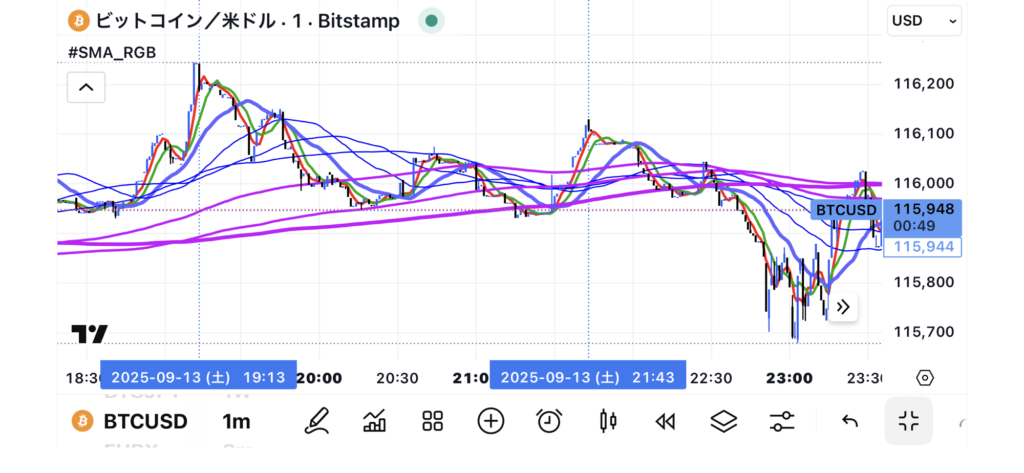Screen dimensions: 1024x473
Task: Change the 1m timeframe interval
Action: [x=236, y=421]
